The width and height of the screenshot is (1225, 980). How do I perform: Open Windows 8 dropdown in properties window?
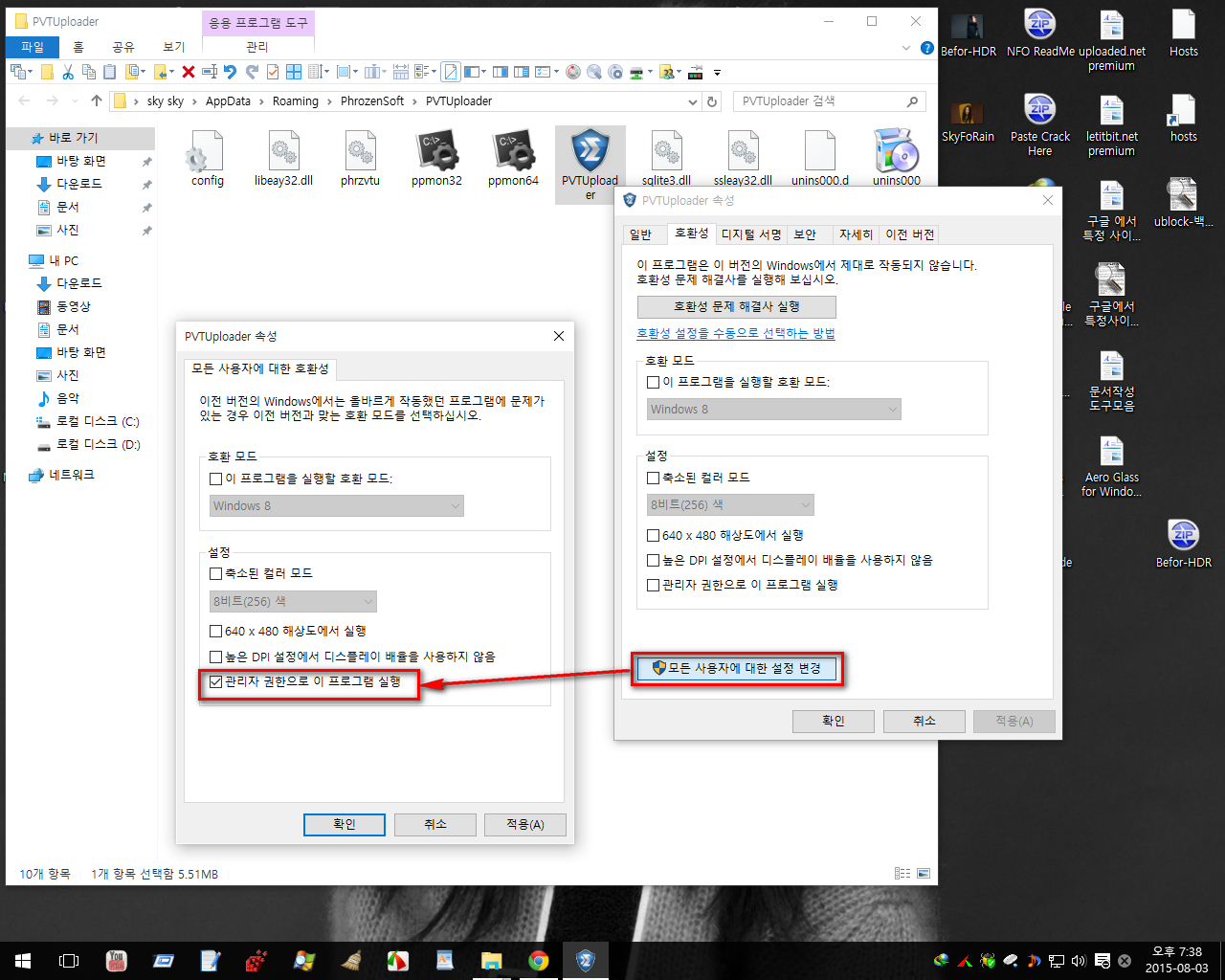774,409
